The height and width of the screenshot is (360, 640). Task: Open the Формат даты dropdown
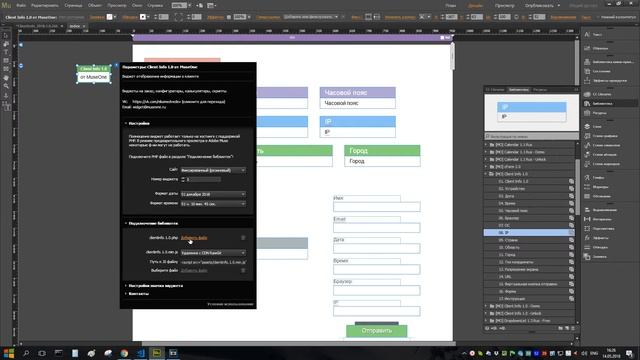(213, 194)
